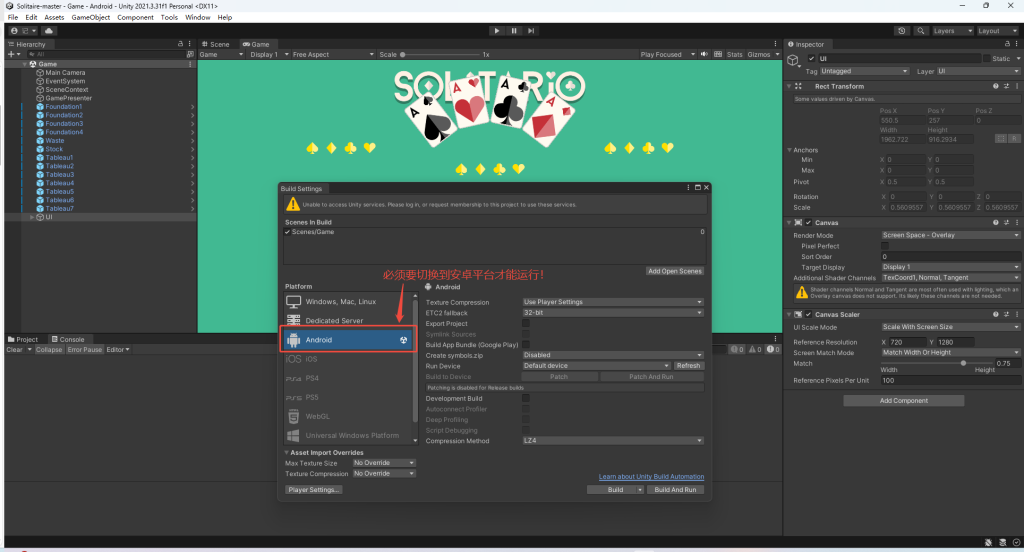
Task: Click the Player Settings button
Action: tap(314, 490)
